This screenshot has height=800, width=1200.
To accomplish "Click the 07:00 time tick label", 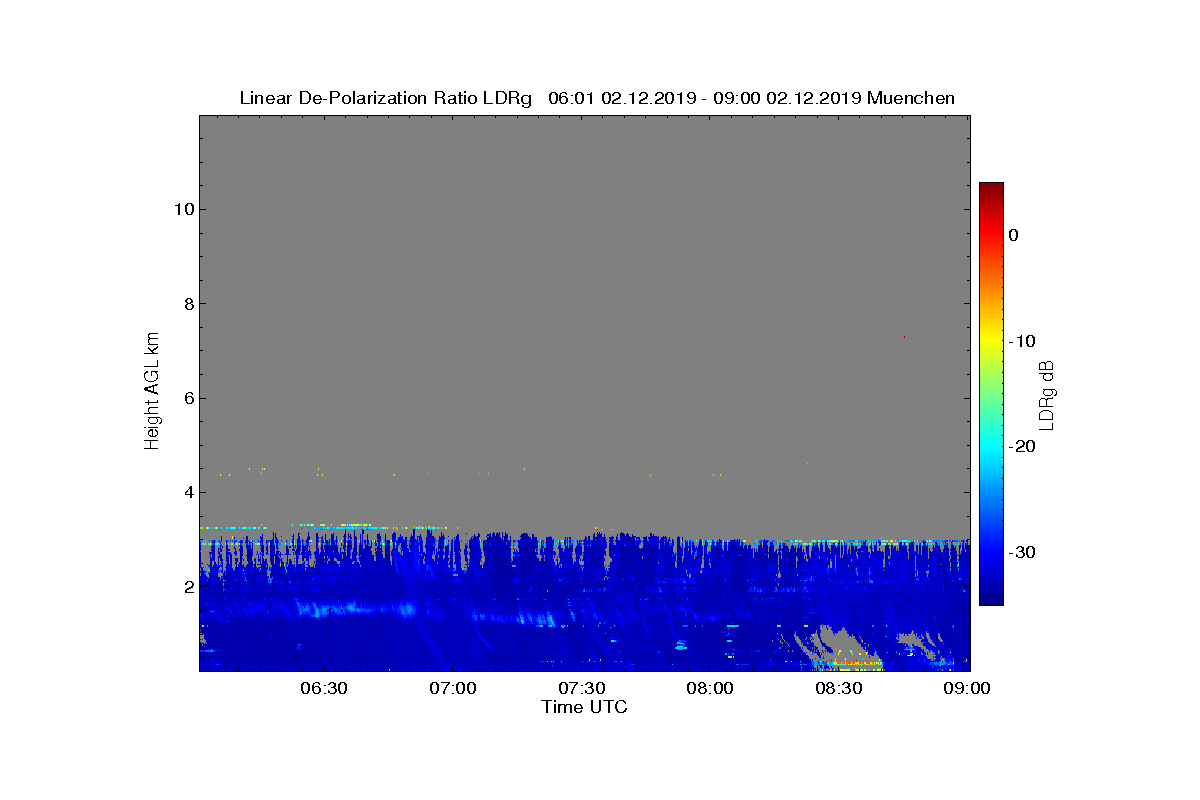I will 453,688.
